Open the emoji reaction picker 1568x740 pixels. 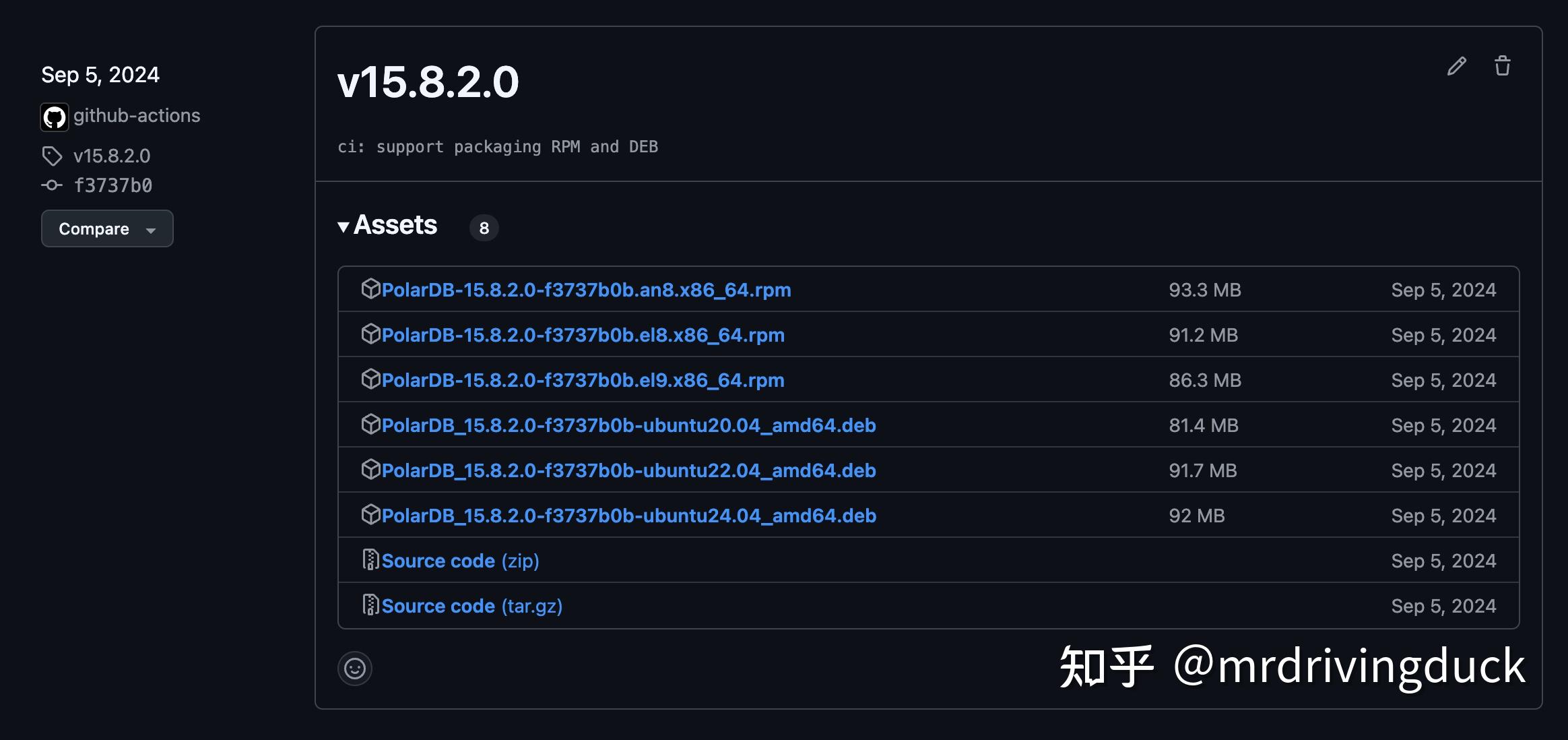coord(355,668)
